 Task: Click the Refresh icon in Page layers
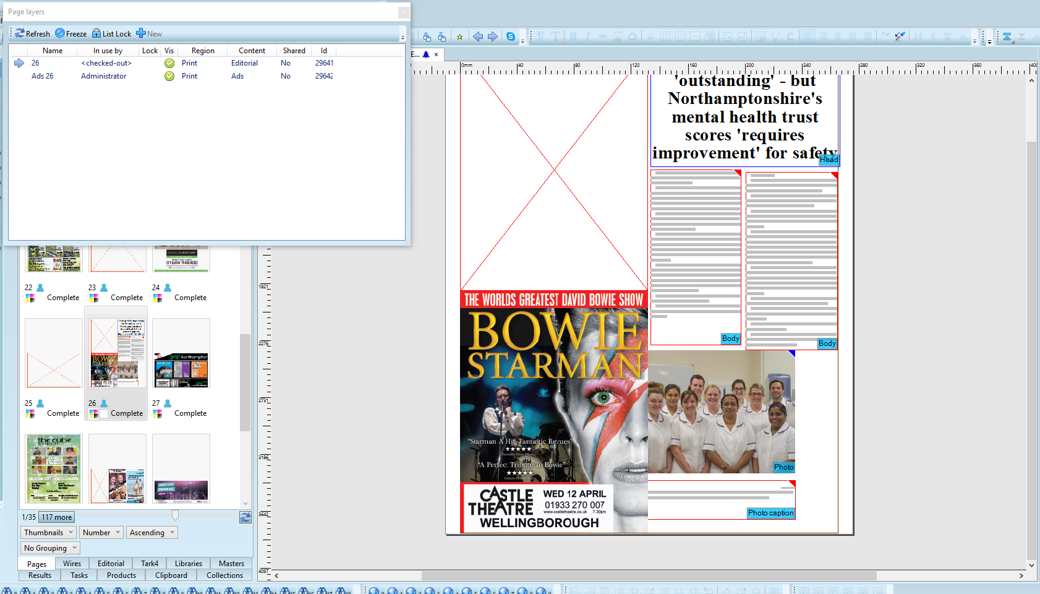(19, 33)
